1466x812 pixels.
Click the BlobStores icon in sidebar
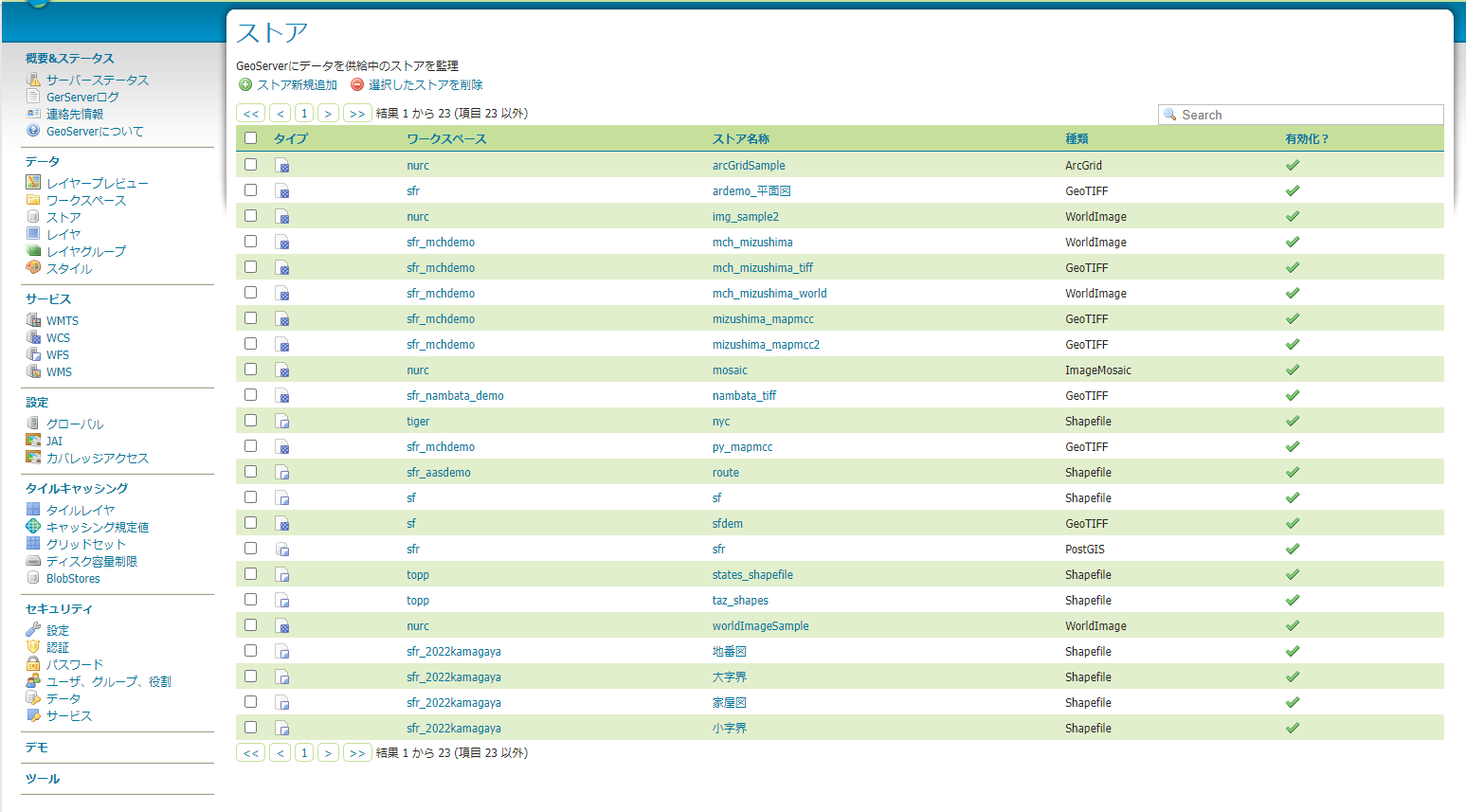pos(33,578)
